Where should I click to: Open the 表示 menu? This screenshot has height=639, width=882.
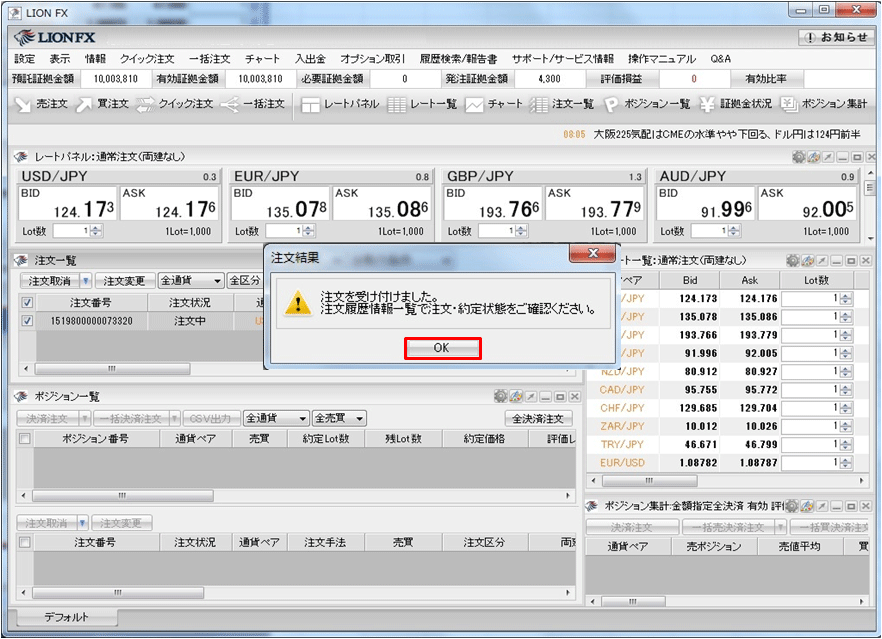60,59
